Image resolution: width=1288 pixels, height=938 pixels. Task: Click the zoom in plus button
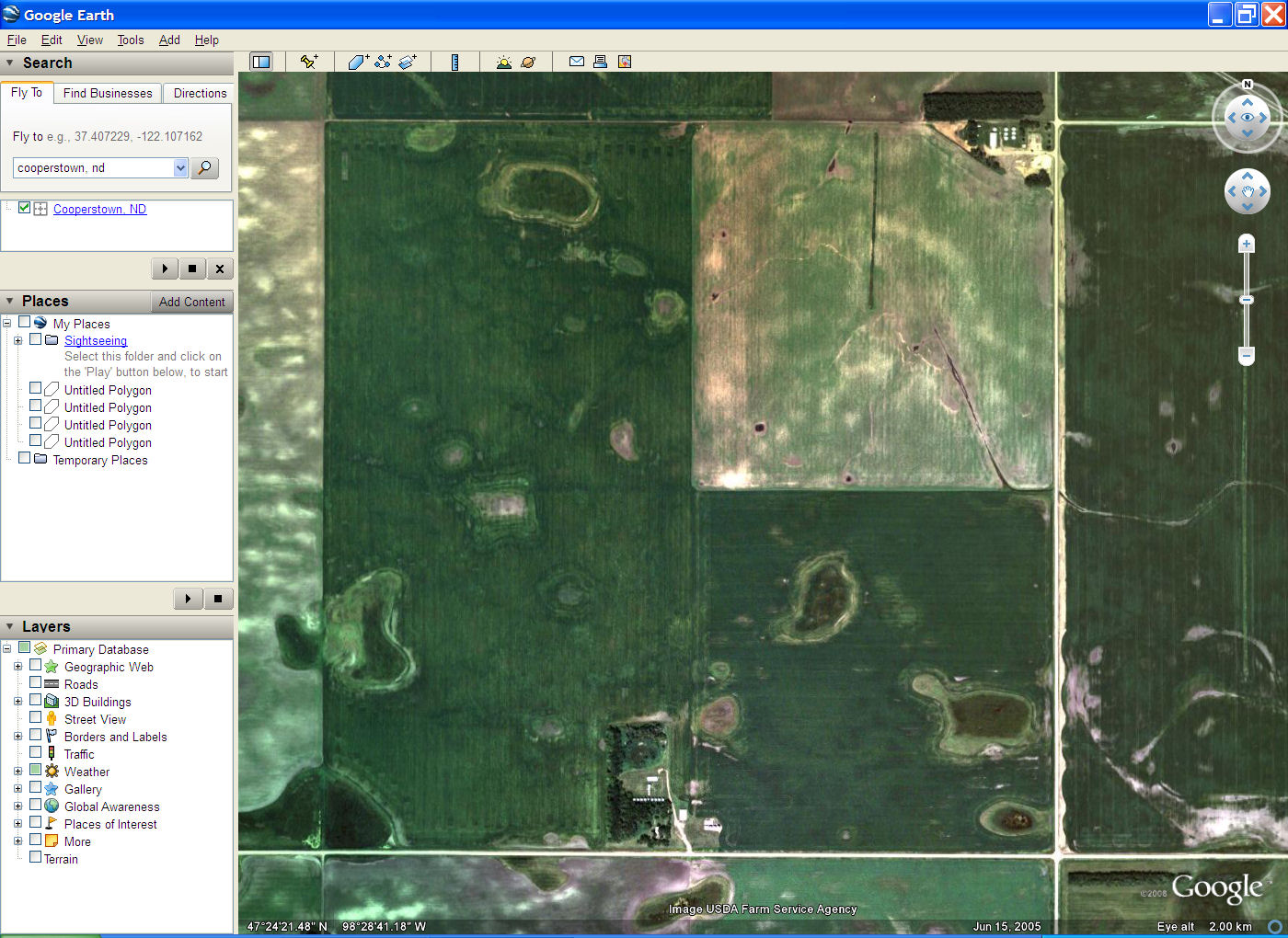[x=1247, y=244]
